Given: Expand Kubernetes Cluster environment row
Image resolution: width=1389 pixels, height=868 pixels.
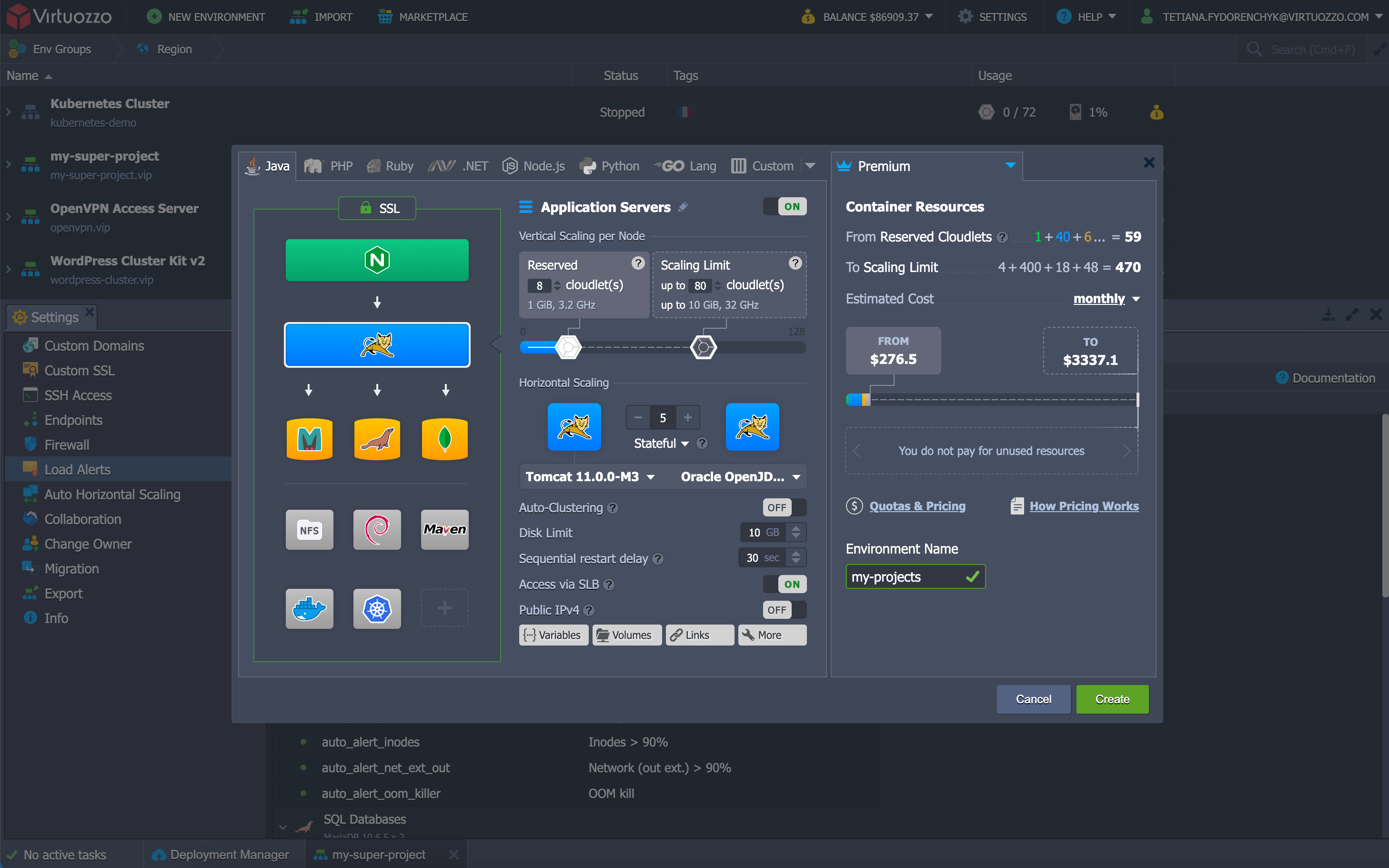Looking at the screenshot, I should click(x=8, y=112).
